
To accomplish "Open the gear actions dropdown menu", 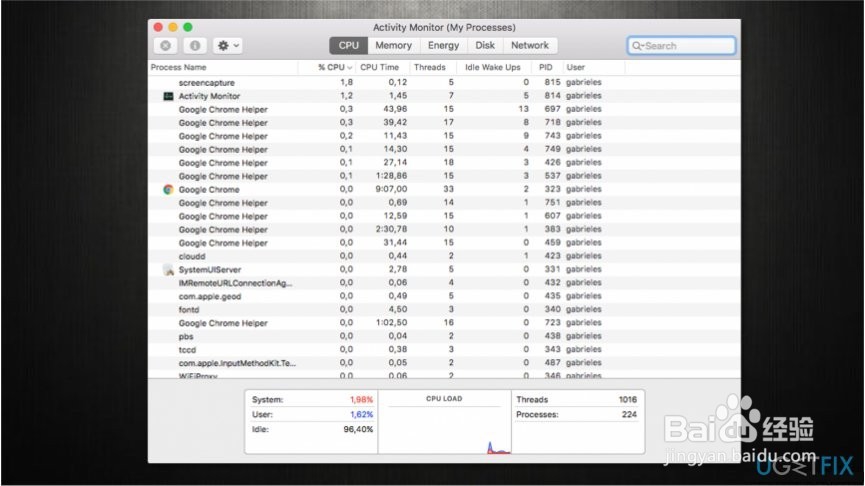I will (x=228, y=46).
